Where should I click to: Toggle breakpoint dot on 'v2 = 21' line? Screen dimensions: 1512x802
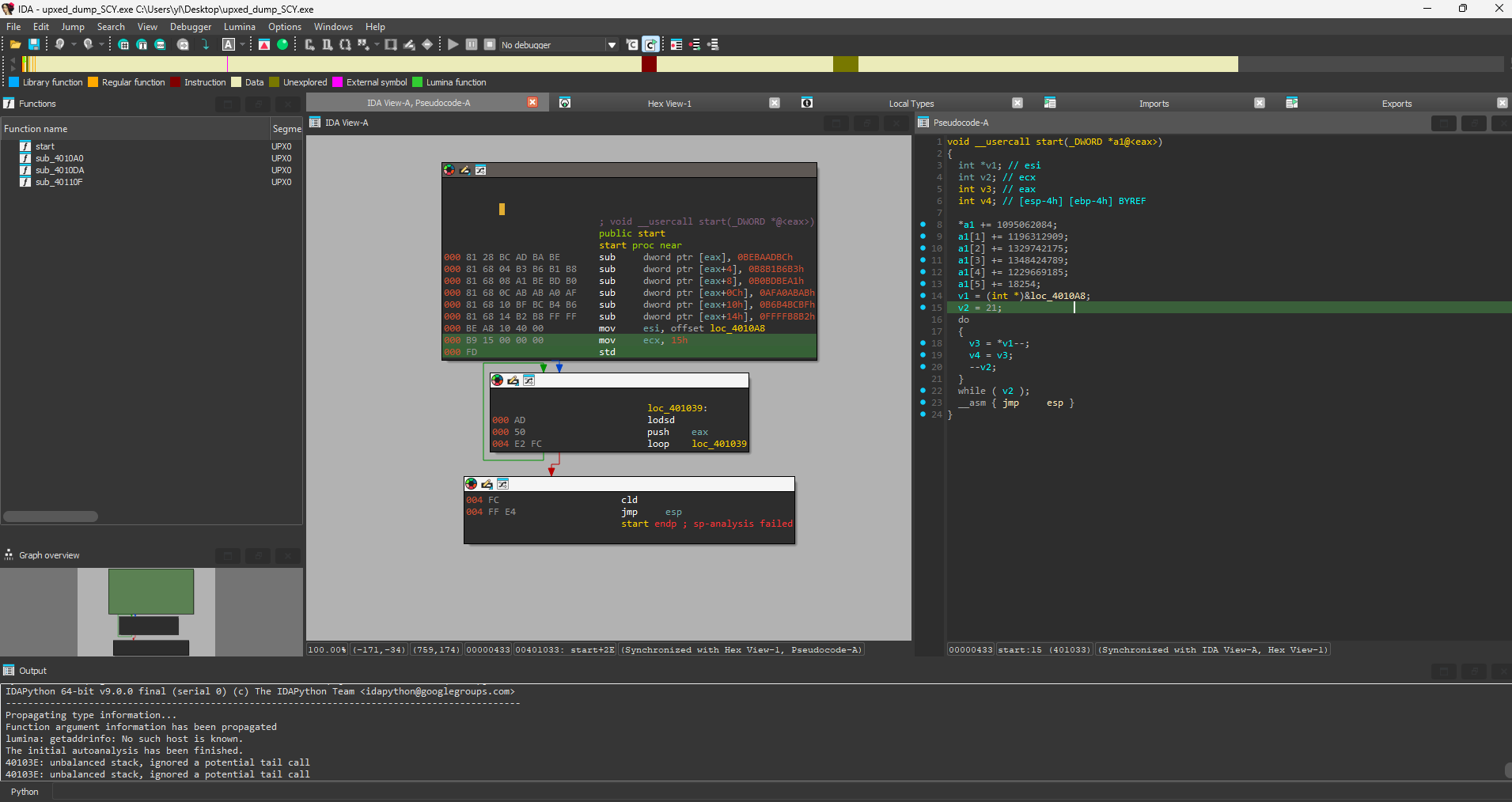click(x=923, y=308)
